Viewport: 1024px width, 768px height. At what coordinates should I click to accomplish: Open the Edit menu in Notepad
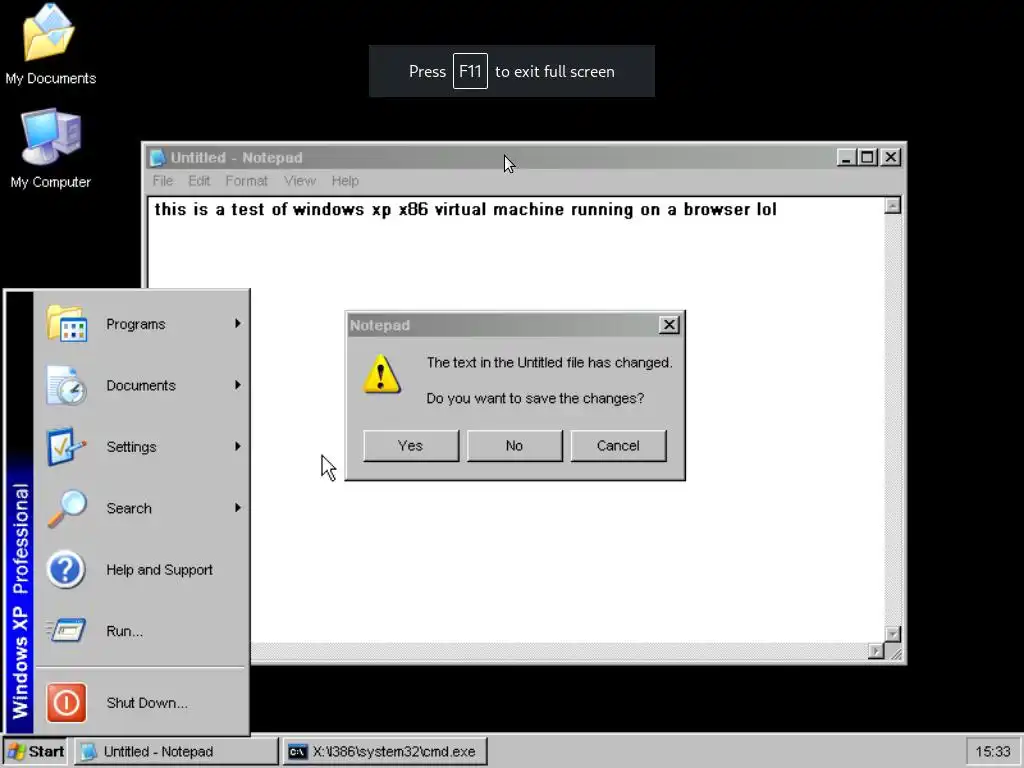199,181
